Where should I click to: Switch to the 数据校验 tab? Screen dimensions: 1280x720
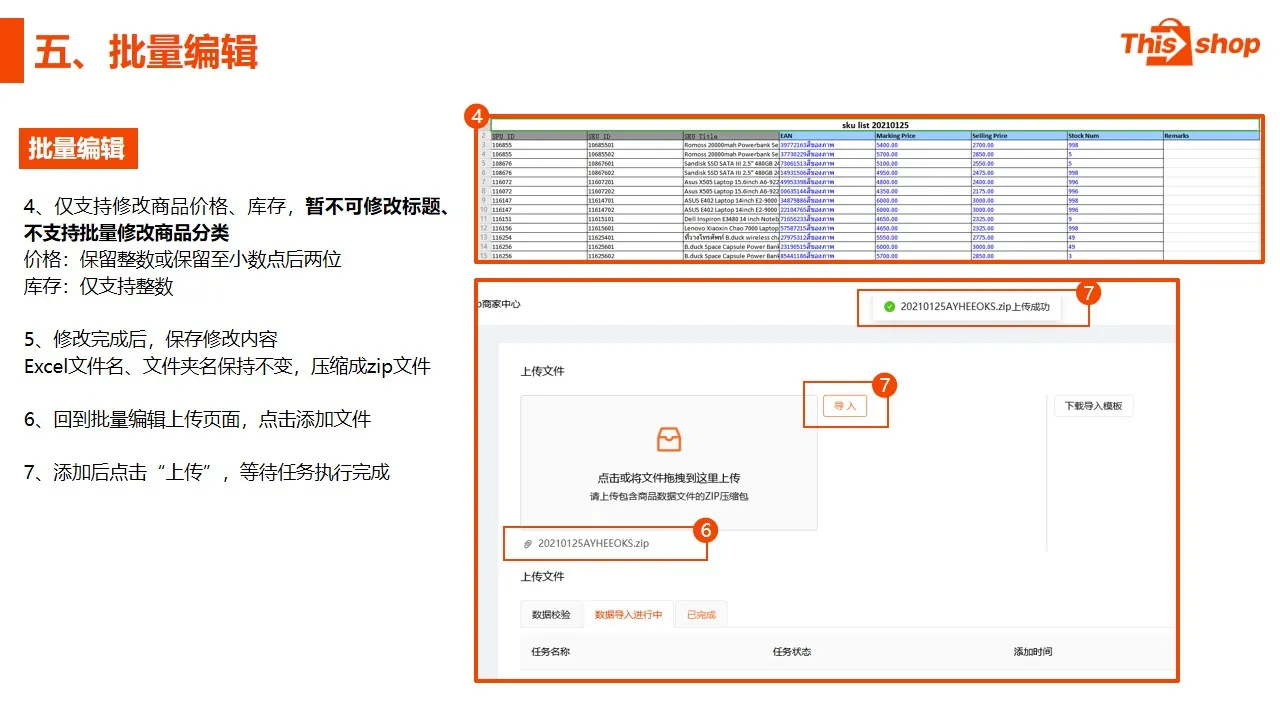pos(551,614)
